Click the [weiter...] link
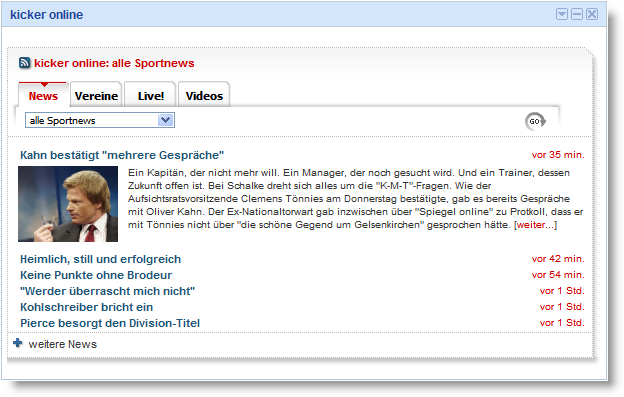624x397 pixels. (x=536, y=225)
